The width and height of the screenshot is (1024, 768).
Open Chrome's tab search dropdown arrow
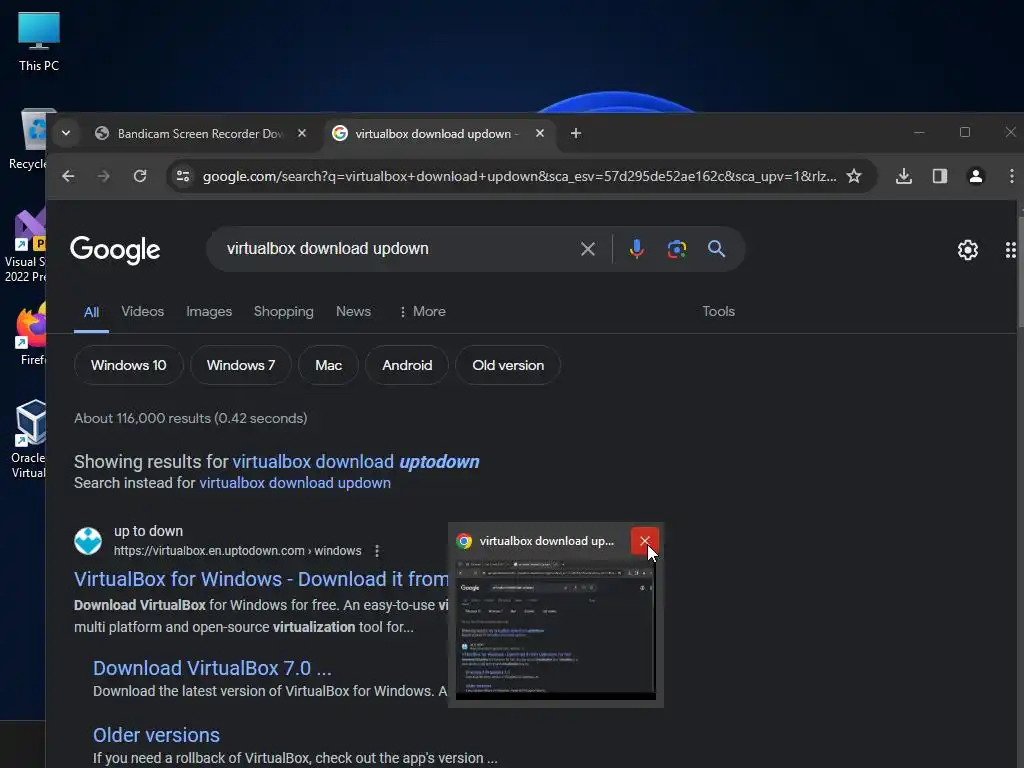tap(66, 133)
